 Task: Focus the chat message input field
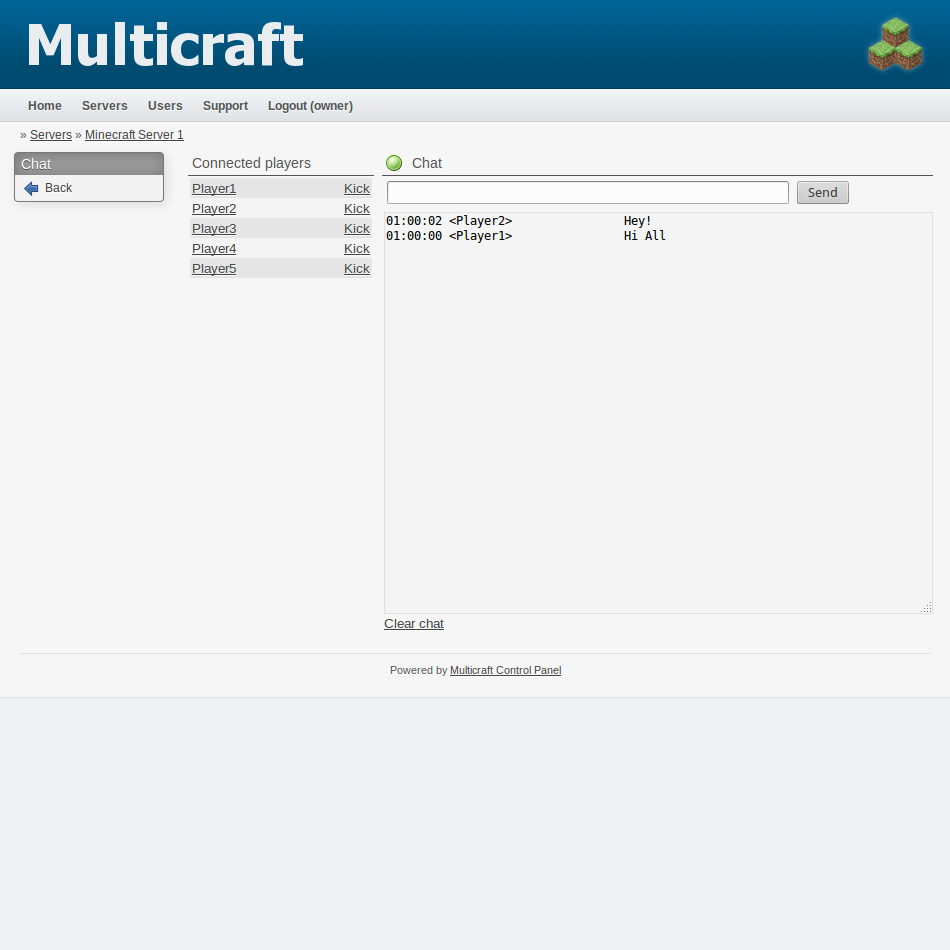(x=588, y=193)
